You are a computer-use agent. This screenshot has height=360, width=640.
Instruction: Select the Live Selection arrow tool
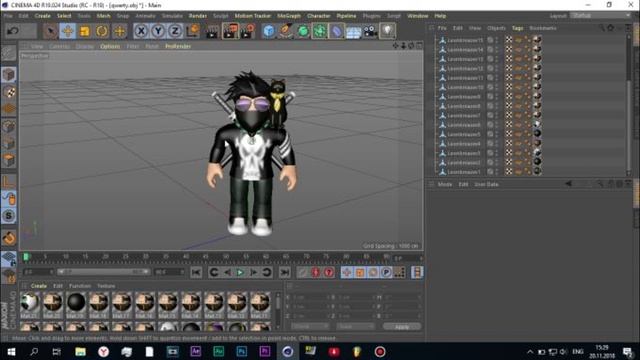(51, 31)
